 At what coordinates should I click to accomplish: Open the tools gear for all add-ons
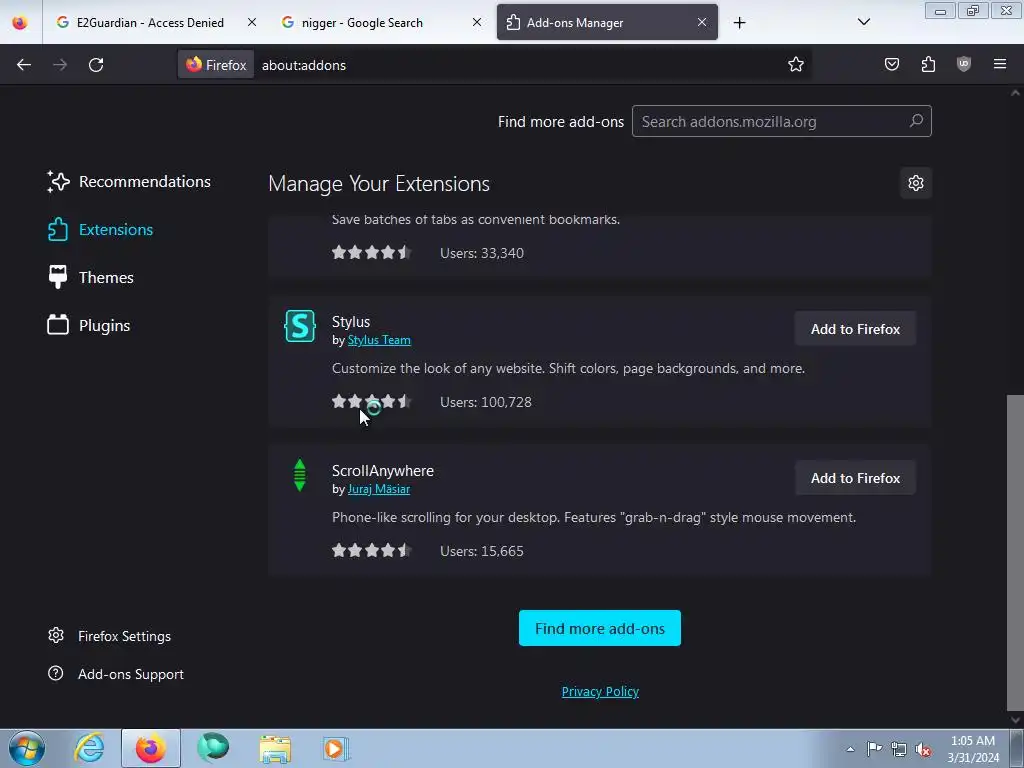916,183
